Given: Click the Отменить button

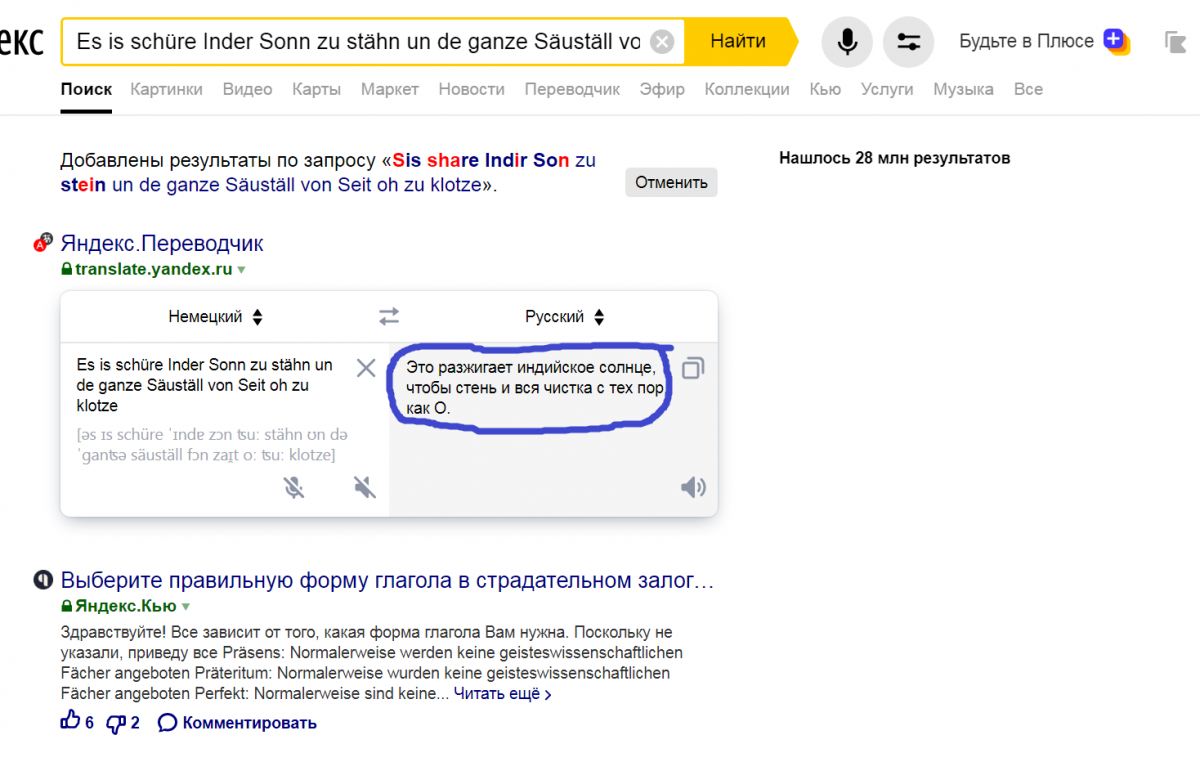Looking at the screenshot, I should tap(671, 182).
